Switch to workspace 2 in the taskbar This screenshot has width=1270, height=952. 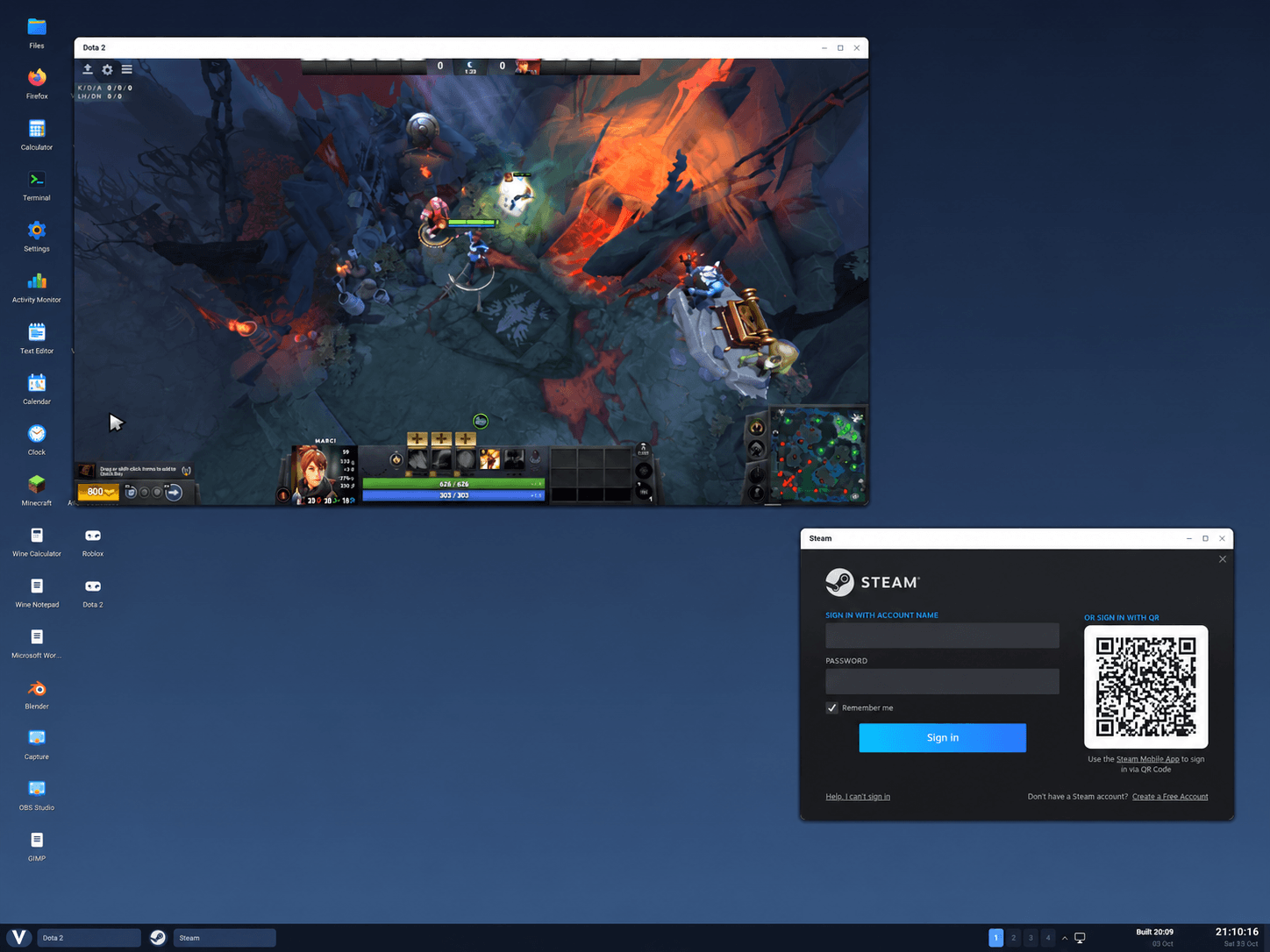pos(1013,938)
